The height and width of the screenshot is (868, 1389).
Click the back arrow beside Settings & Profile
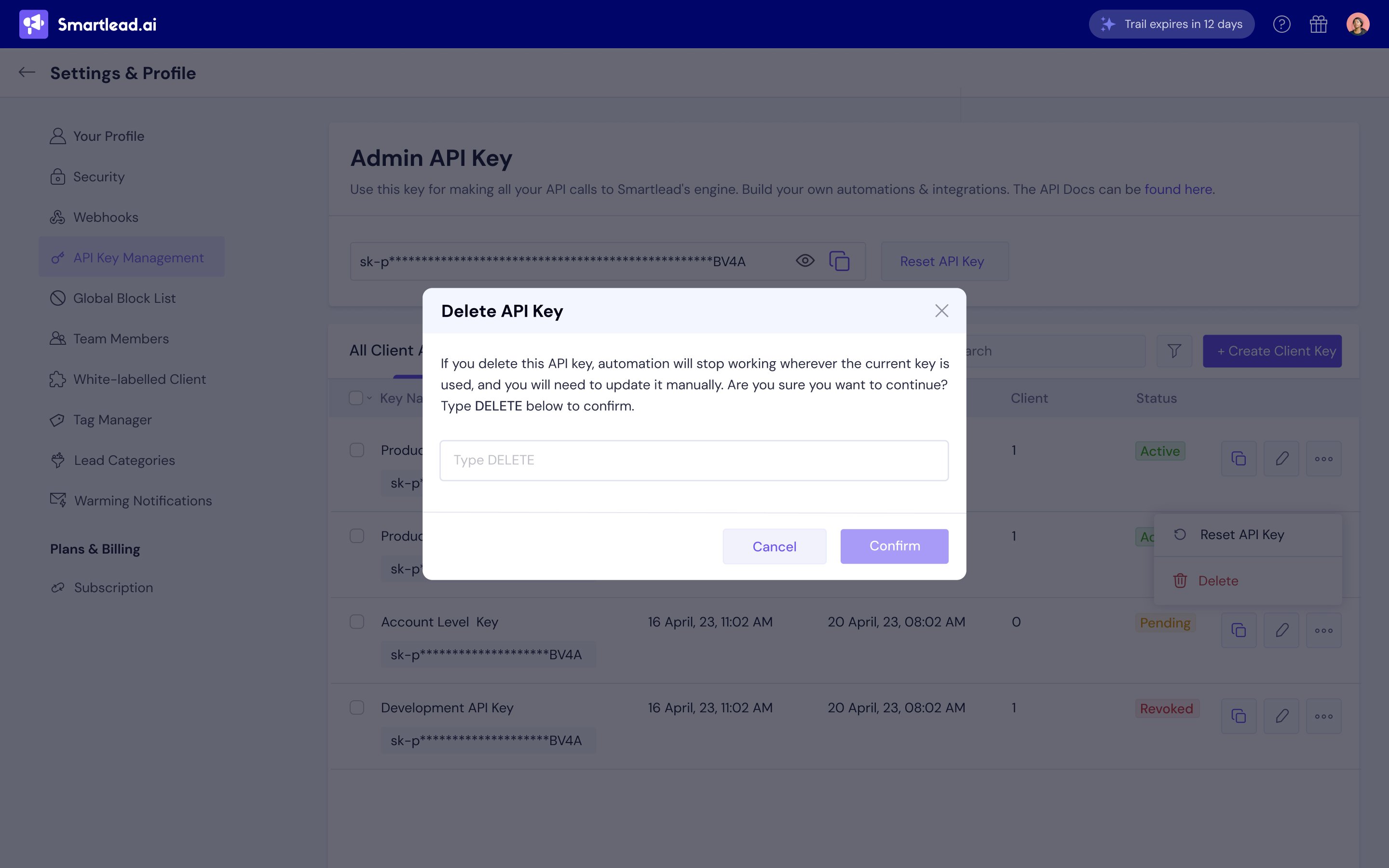pyautogui.click(x=27, y=72)
